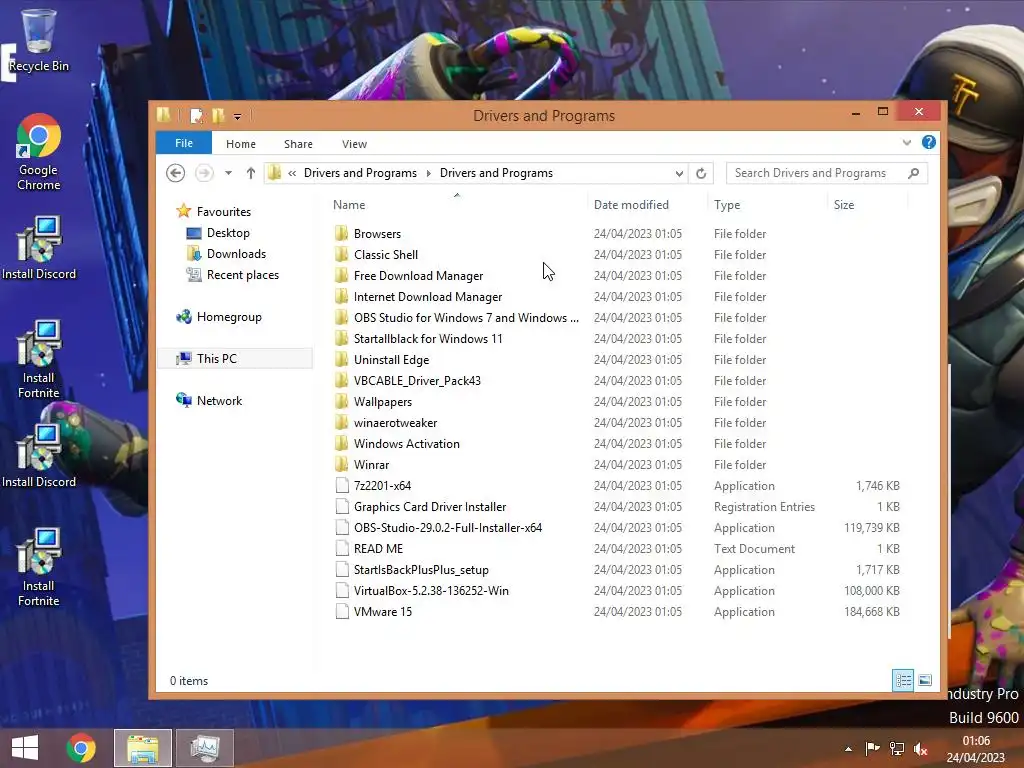Open the recent locations dropdown arrow

tap(228, 173)
